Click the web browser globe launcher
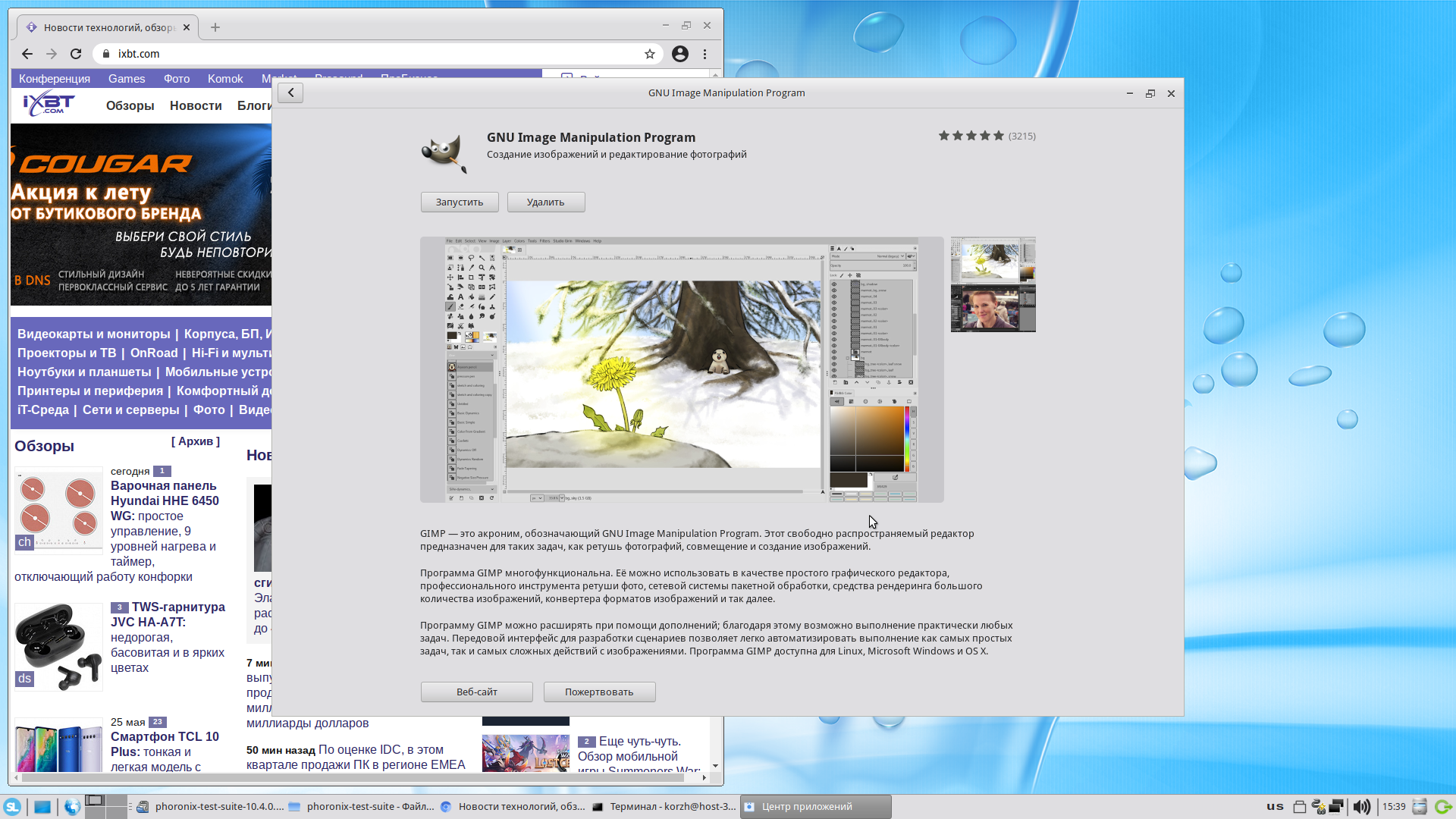The width and height of the screenshot is (1456, 819). point(72,806)
